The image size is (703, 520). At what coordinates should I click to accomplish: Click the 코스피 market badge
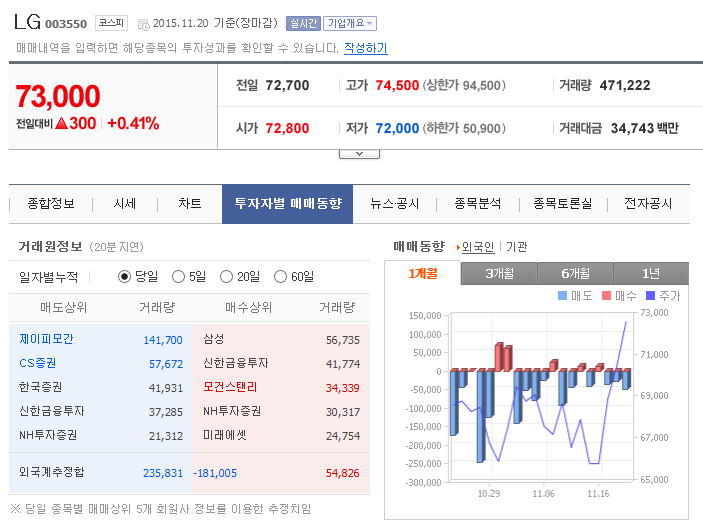(111, 23)
